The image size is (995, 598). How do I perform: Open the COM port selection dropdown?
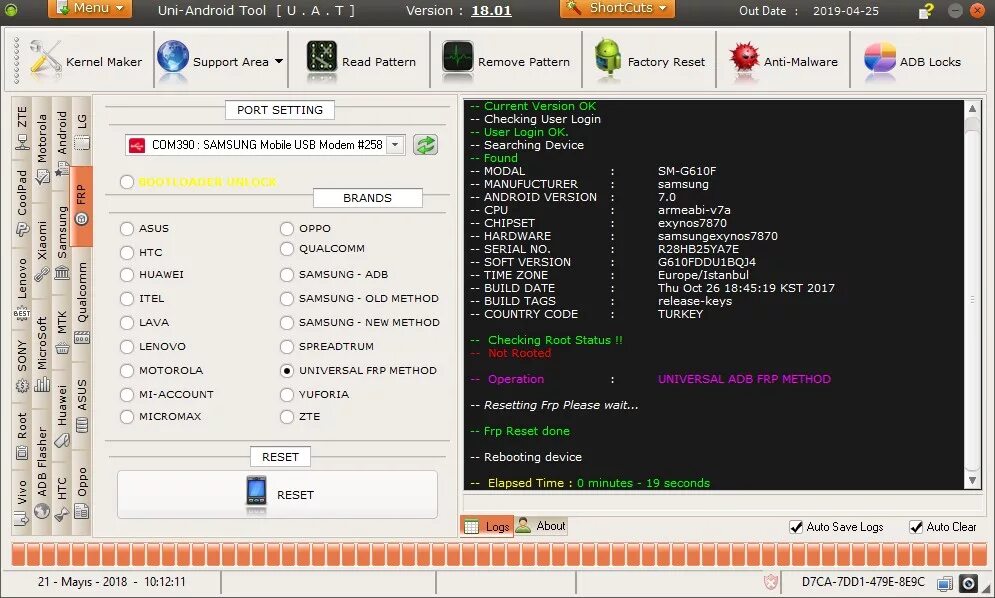coord(395,145)
